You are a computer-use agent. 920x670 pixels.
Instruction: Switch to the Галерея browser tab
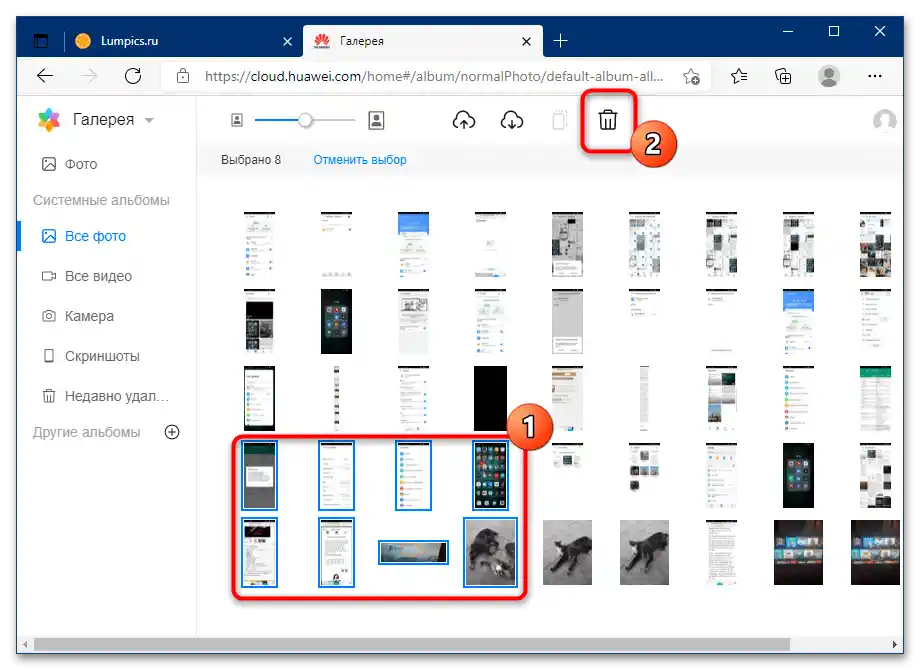pos(422,41)
